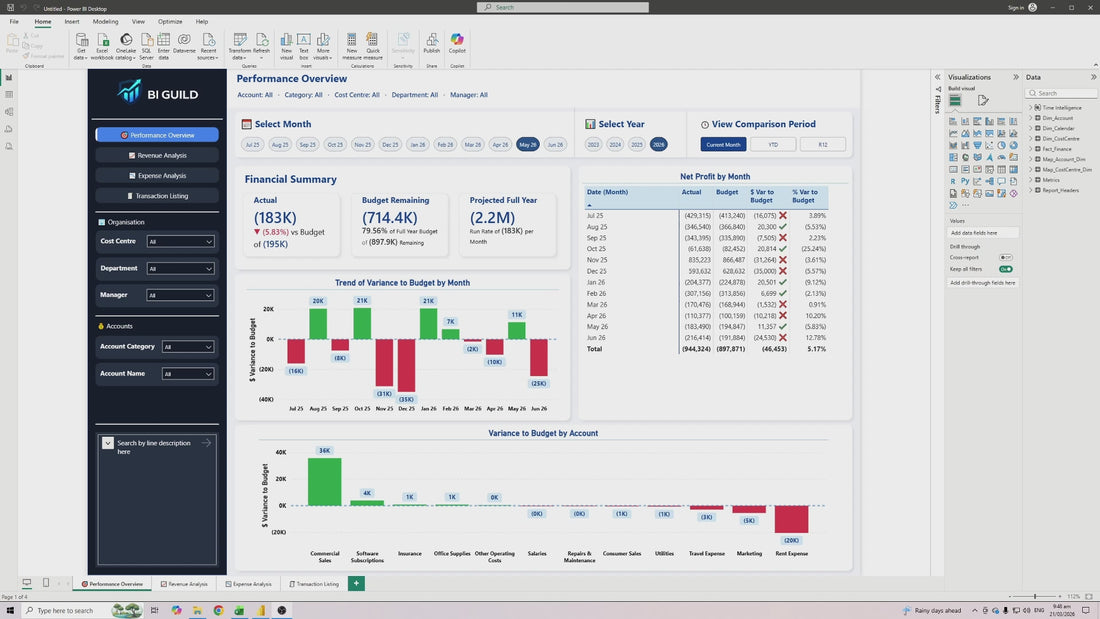Toggle the Cross-report drill through switch
Viewport: 1100px width, 619px height.
tap(1006, 257)
